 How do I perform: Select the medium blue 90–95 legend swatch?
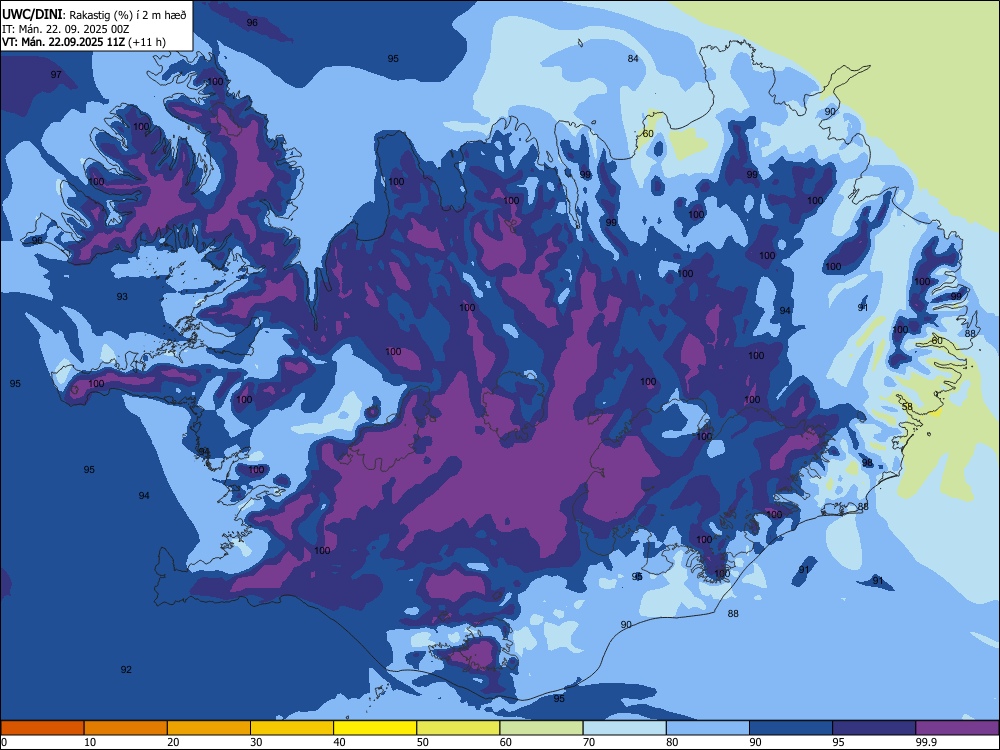click(791, 728)
